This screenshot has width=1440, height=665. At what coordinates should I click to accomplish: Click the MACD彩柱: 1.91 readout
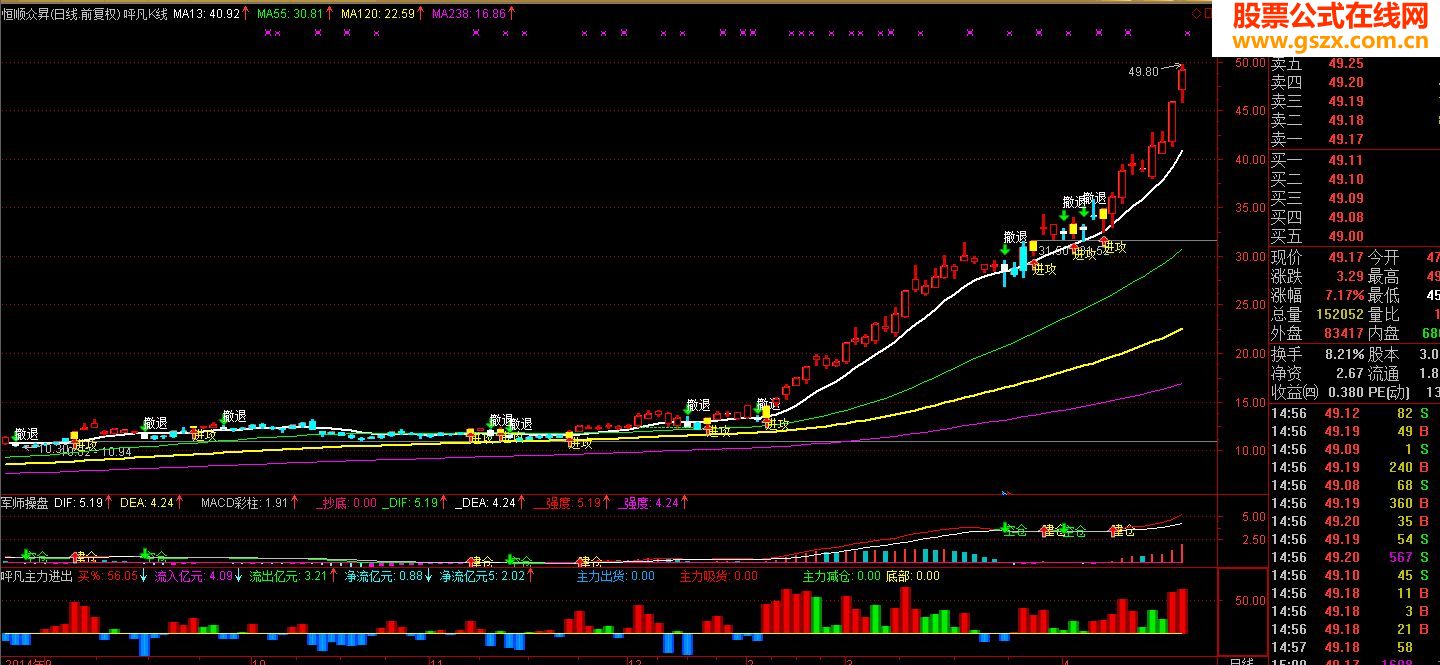coord(245,503)
